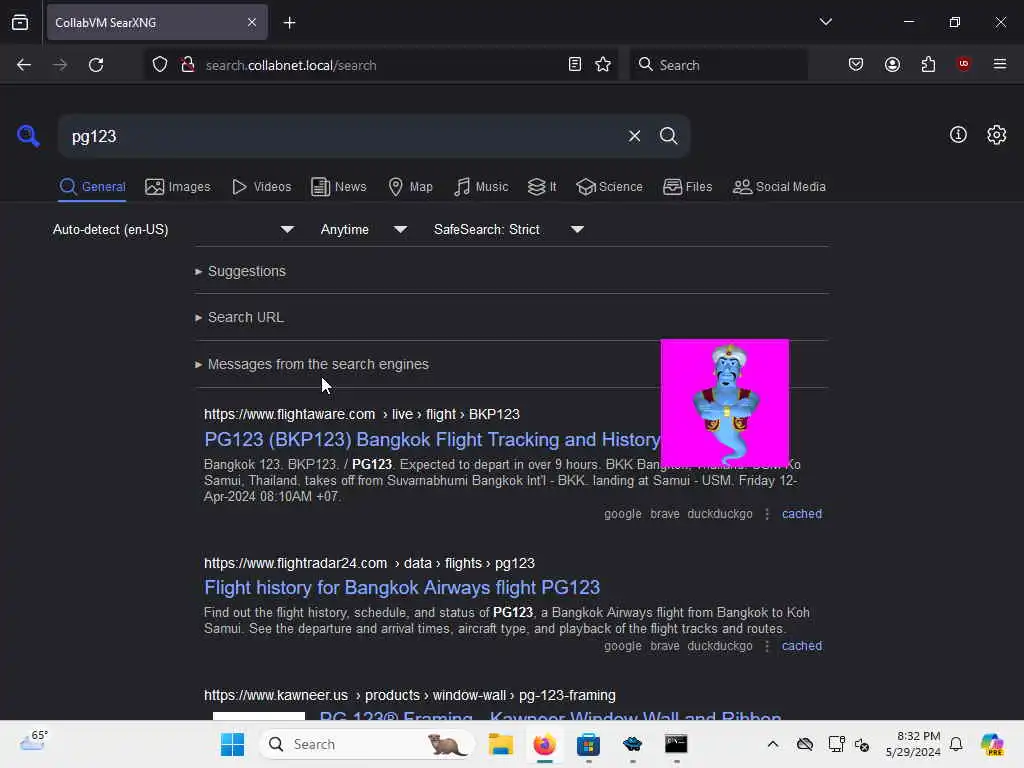
Task: Click the genie image overlay
Action: [725, 403]
